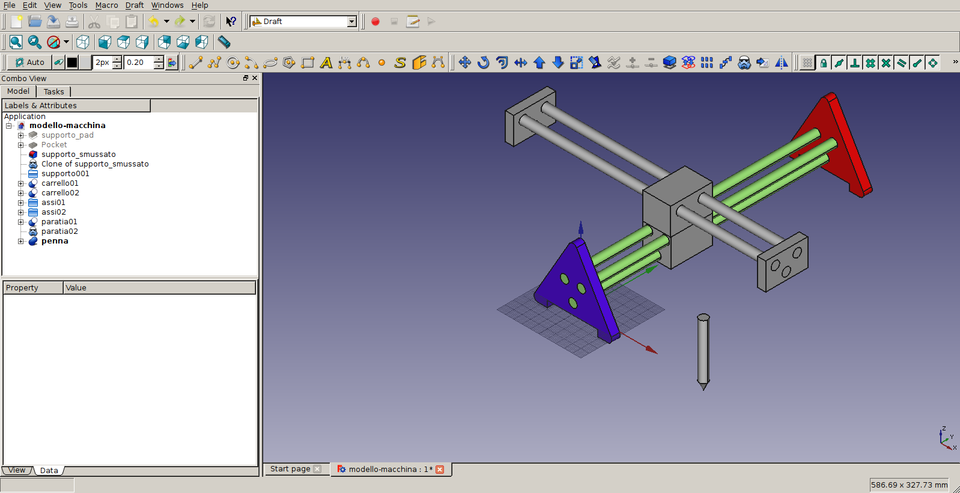This screenshot has width=960, height=493.
Task: Select the Draft Dimension tool
Action: tap(345, 62)
